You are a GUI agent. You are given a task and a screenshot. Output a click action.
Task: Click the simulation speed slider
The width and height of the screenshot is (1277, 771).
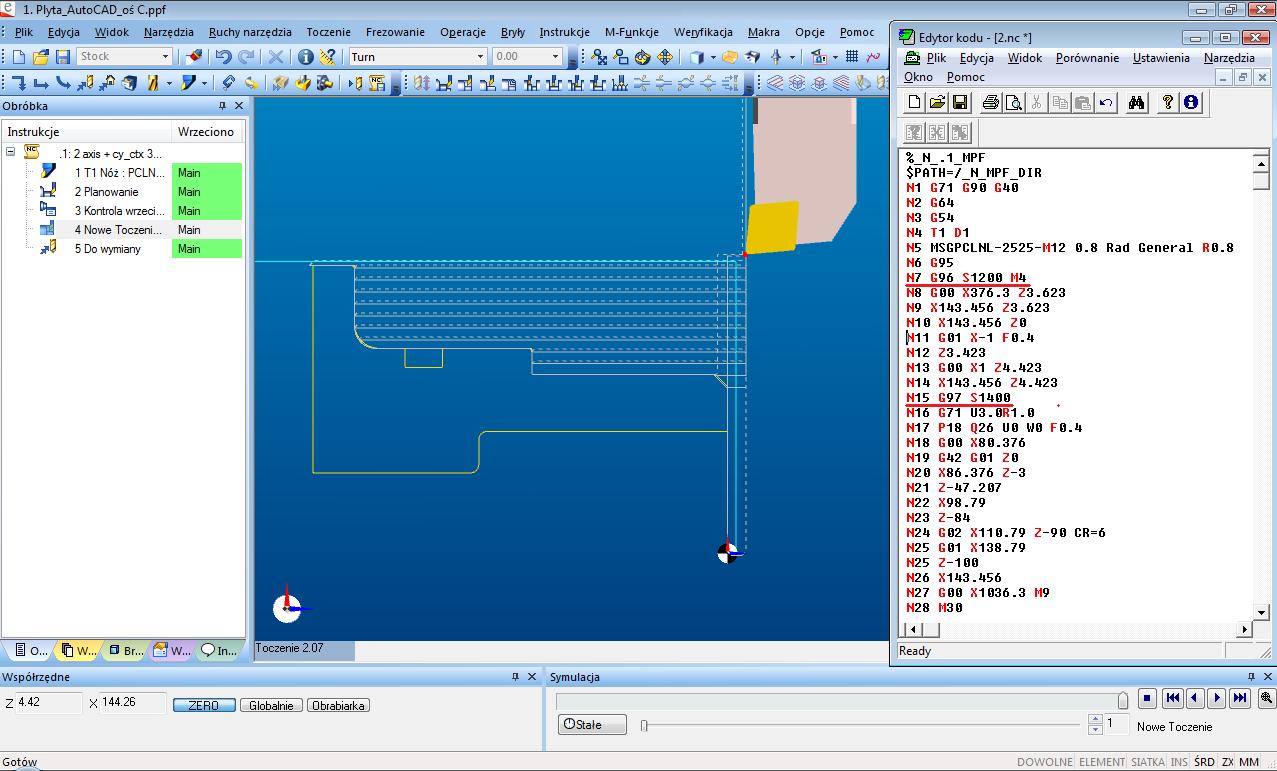coord(644,725)
